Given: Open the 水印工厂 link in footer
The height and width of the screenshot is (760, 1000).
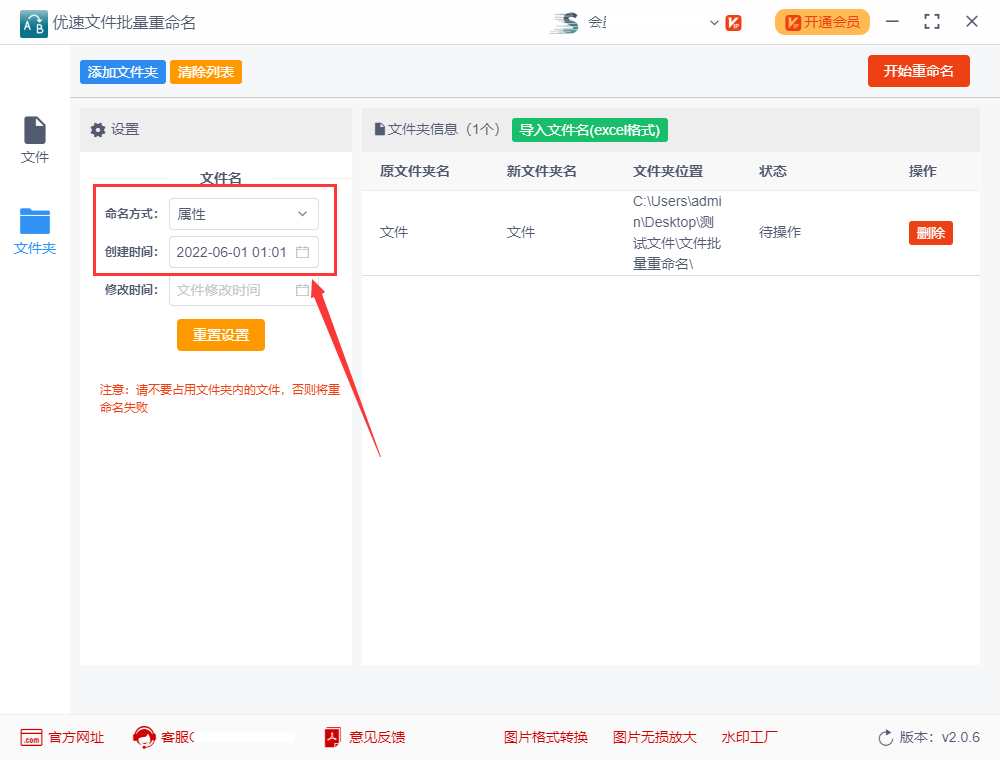Looking at the screenshot, I should (749, 737).
